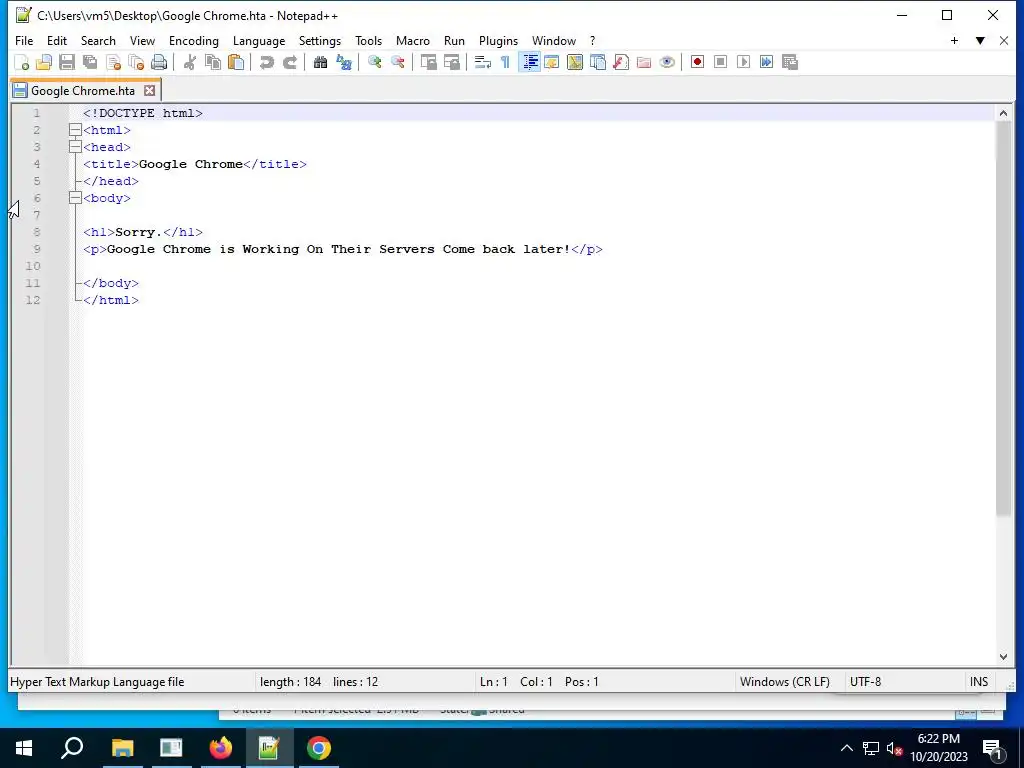
Task: Cut selection with the scissors icon
Action: pyautogui.click(x=190, y=62)
